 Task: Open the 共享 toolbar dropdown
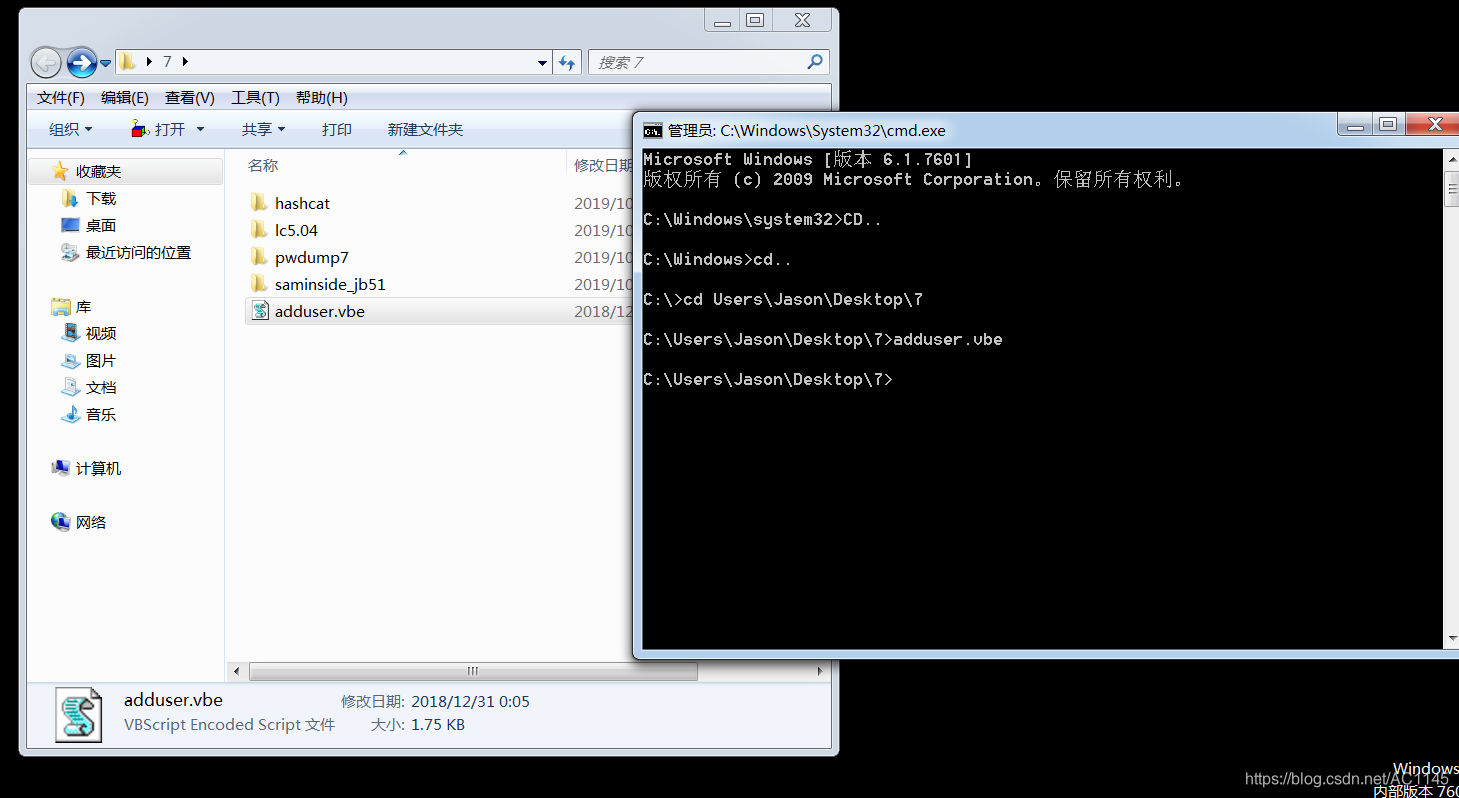(263, 129)
